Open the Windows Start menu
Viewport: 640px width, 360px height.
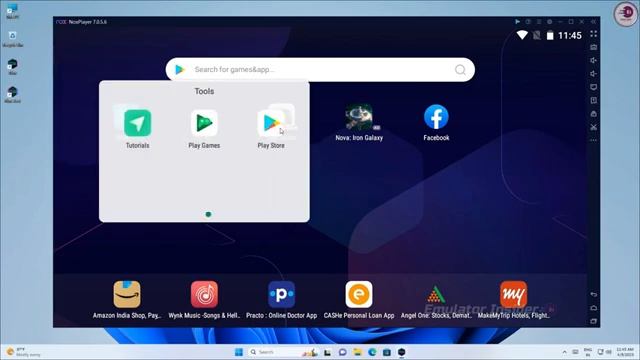click(239, 352)
